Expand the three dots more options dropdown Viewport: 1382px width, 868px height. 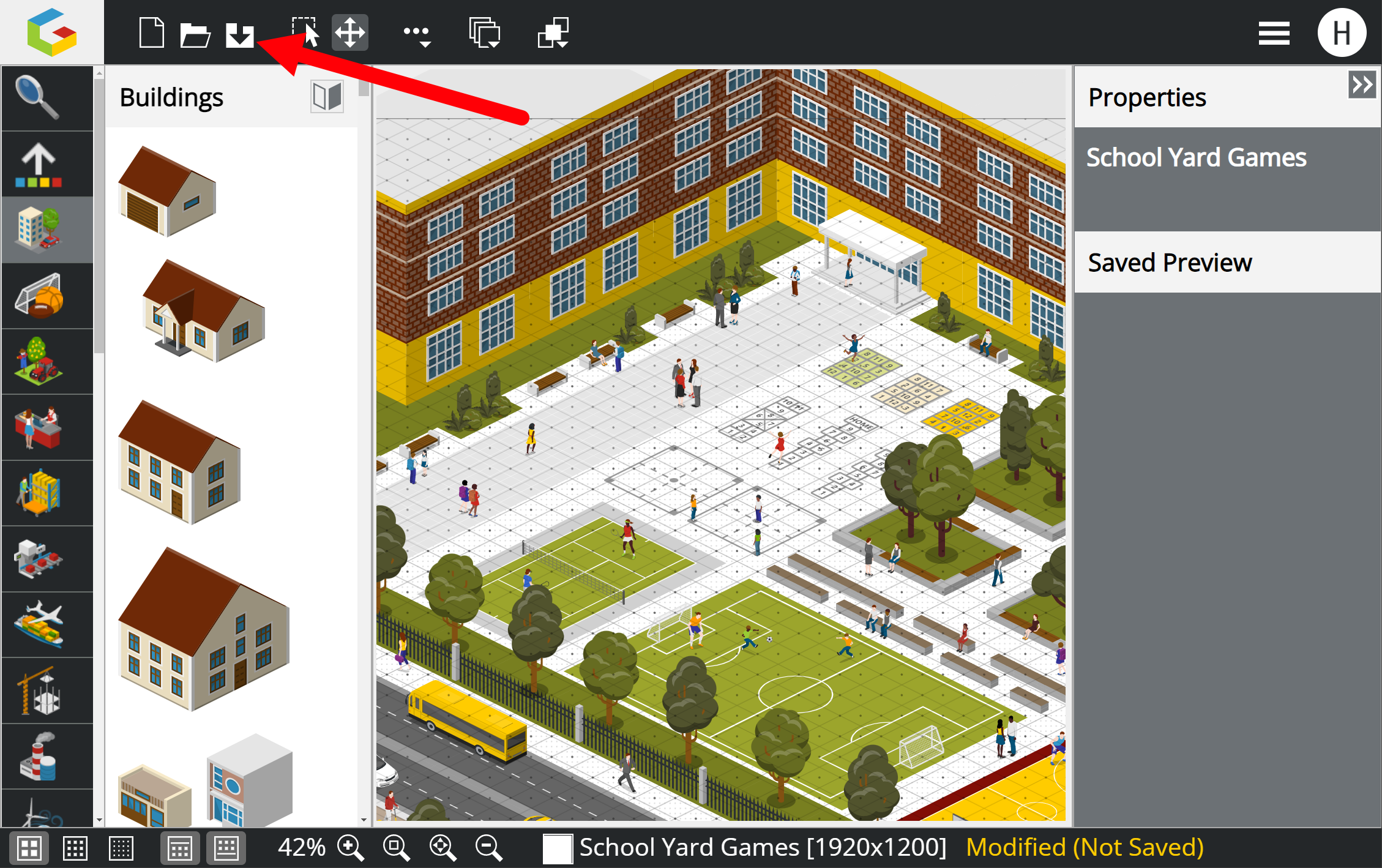[x=417, y=34]
